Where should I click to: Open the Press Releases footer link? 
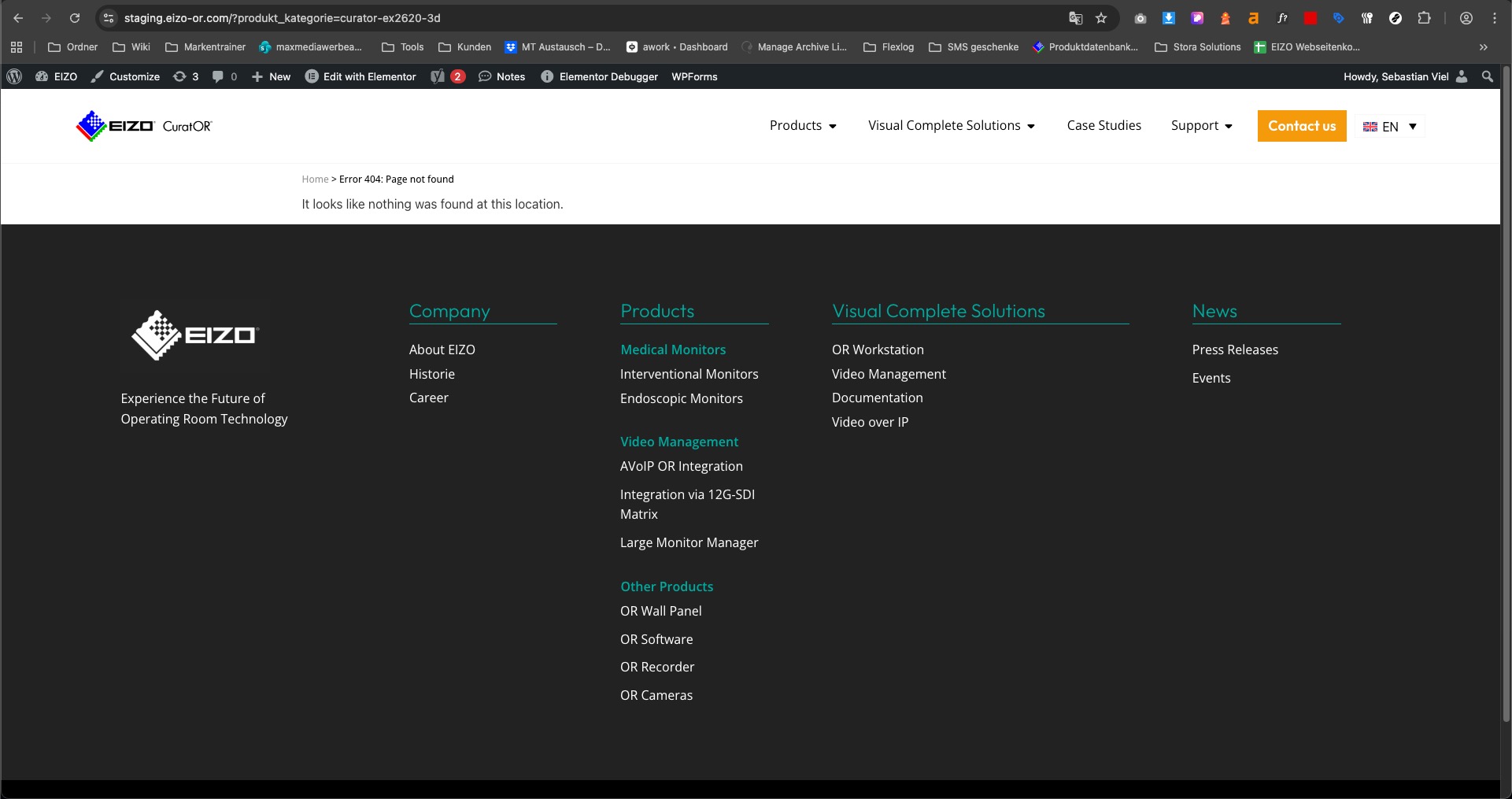coord(1234,350)
